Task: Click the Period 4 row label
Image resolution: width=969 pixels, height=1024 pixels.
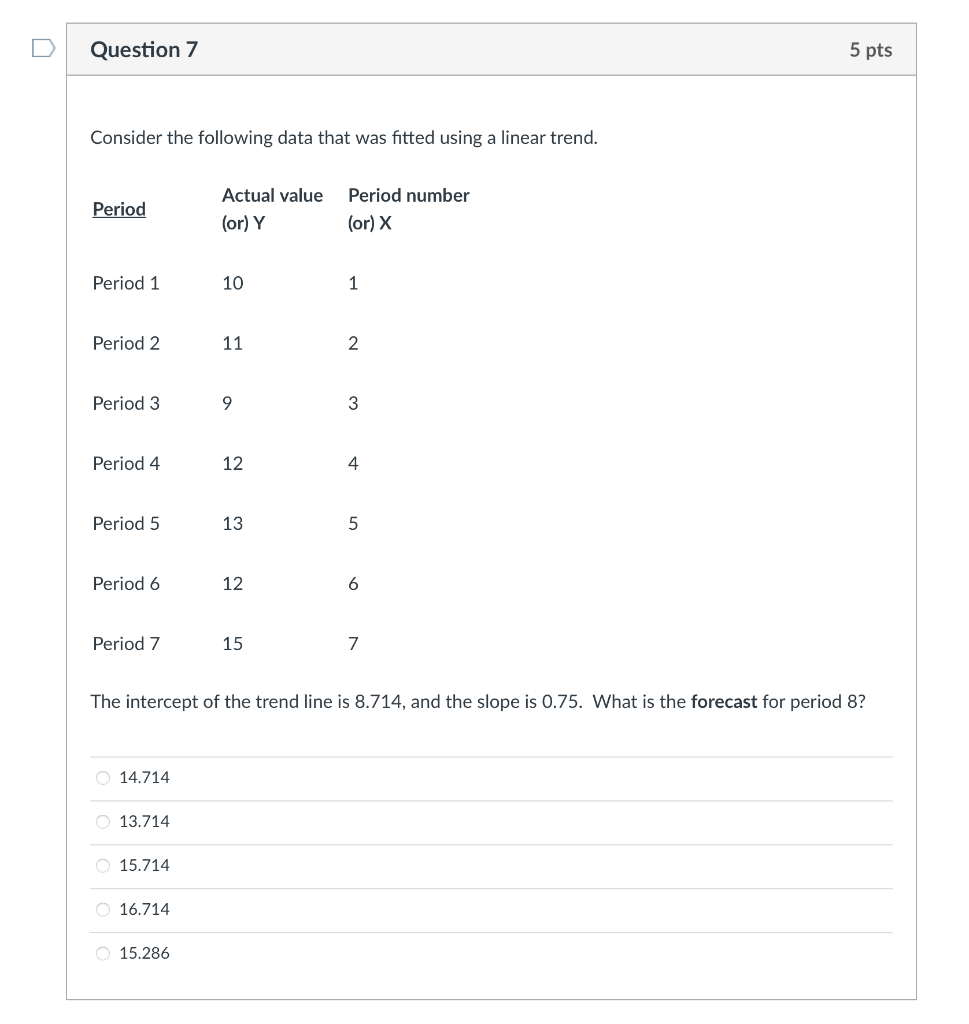Action: click(126, 463)
